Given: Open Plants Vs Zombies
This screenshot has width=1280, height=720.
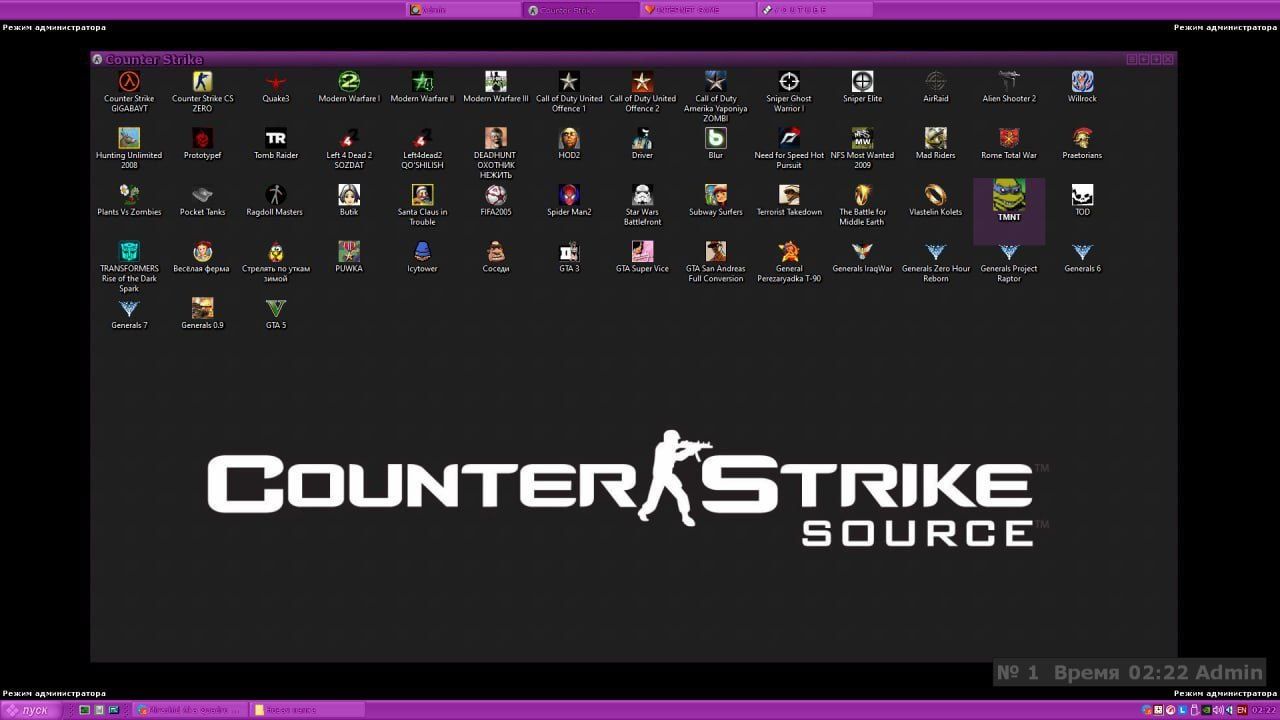Looking at the screenshot, I should 129,195.
